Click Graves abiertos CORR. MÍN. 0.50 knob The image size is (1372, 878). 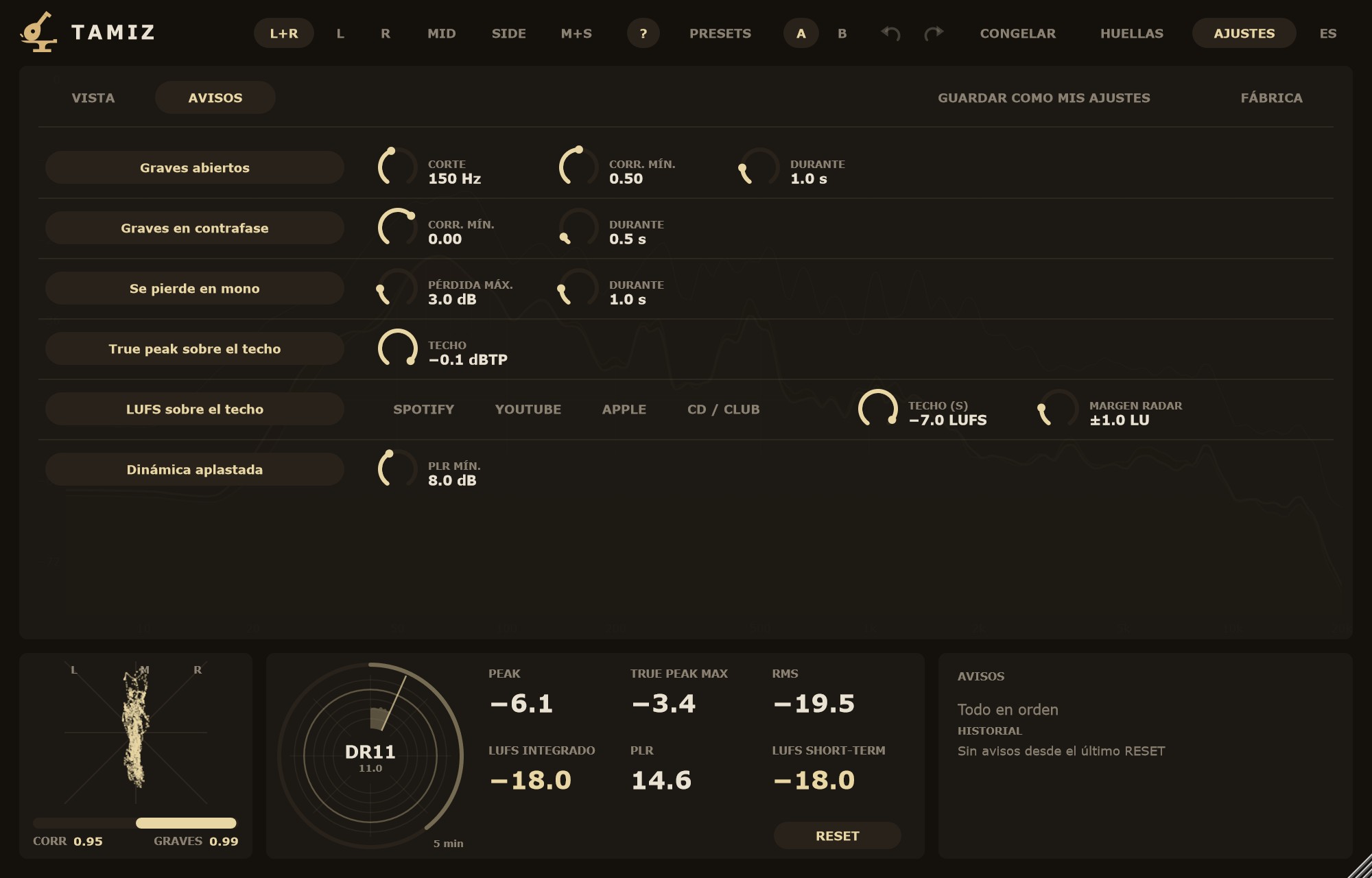click(x=578, y=167)
